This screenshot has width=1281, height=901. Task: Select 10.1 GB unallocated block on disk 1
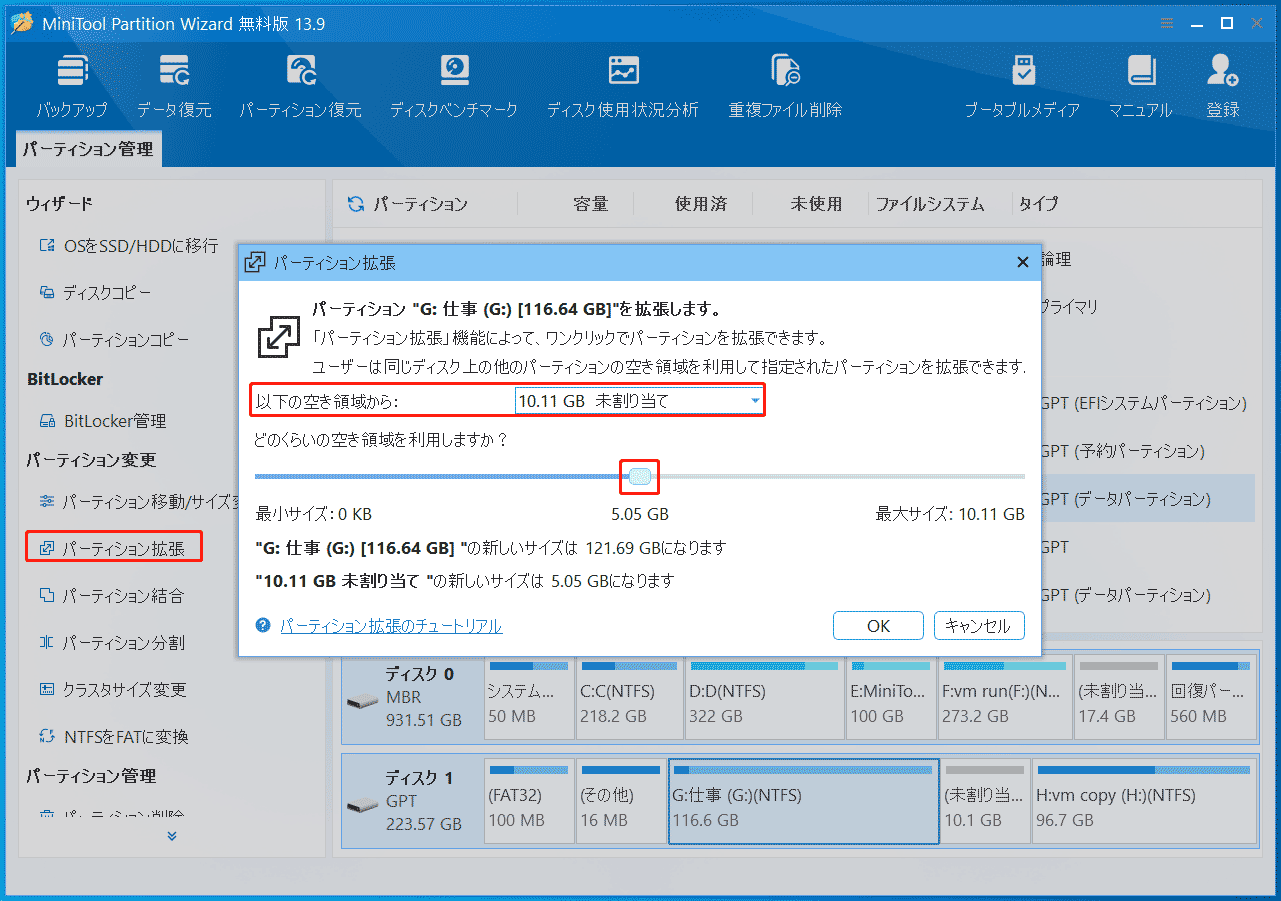[x=985, y=801]
